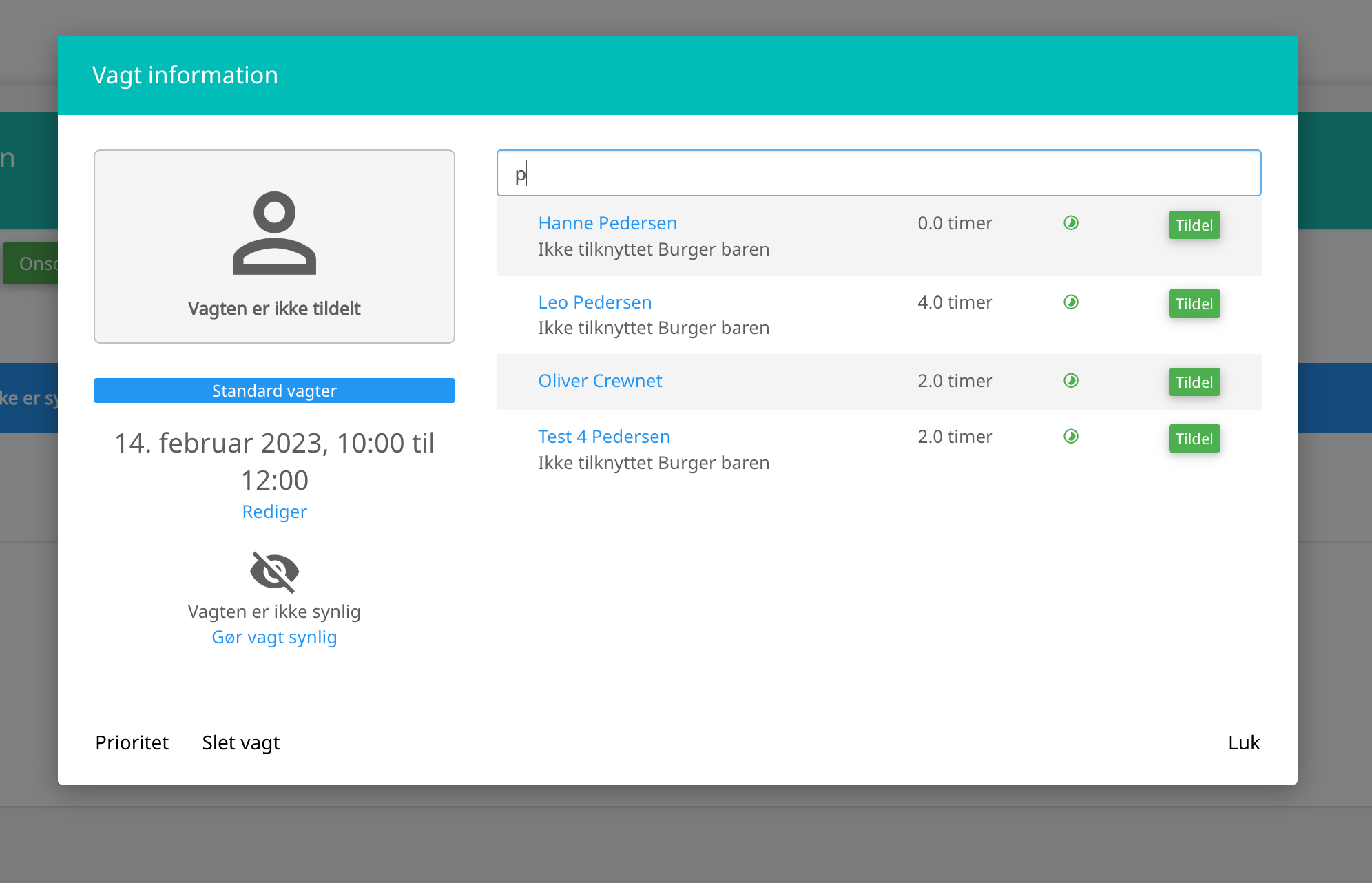This screenshot has height=883, width=1372.
Task: Click the hours clock icon for Hanne Pedersen
Action: pyautogui.click(x=1071, y=223)
